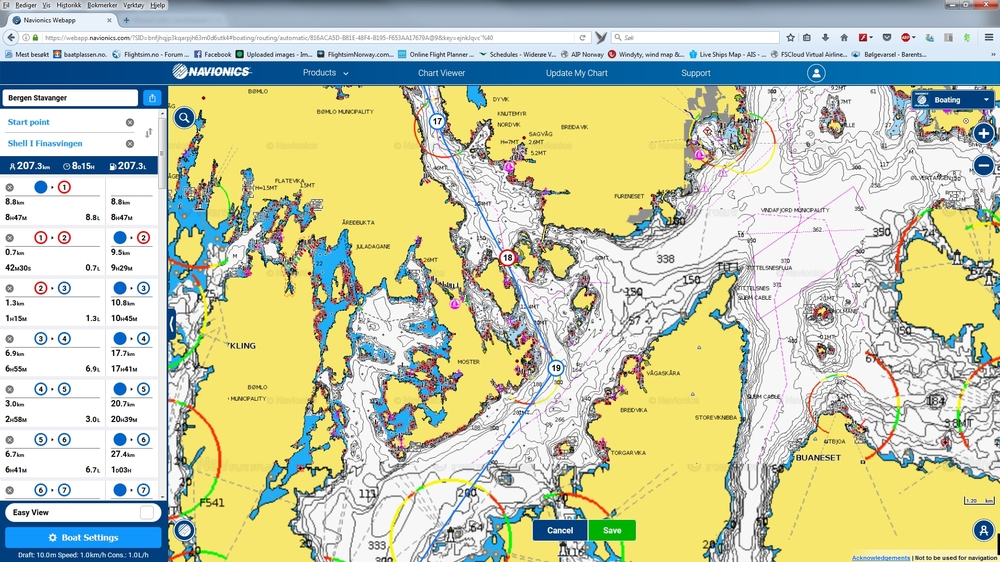The width and height of the screenshot is (1000, 562).
Task: Open the map search magnifier button
Action: (x=184, y=118)
